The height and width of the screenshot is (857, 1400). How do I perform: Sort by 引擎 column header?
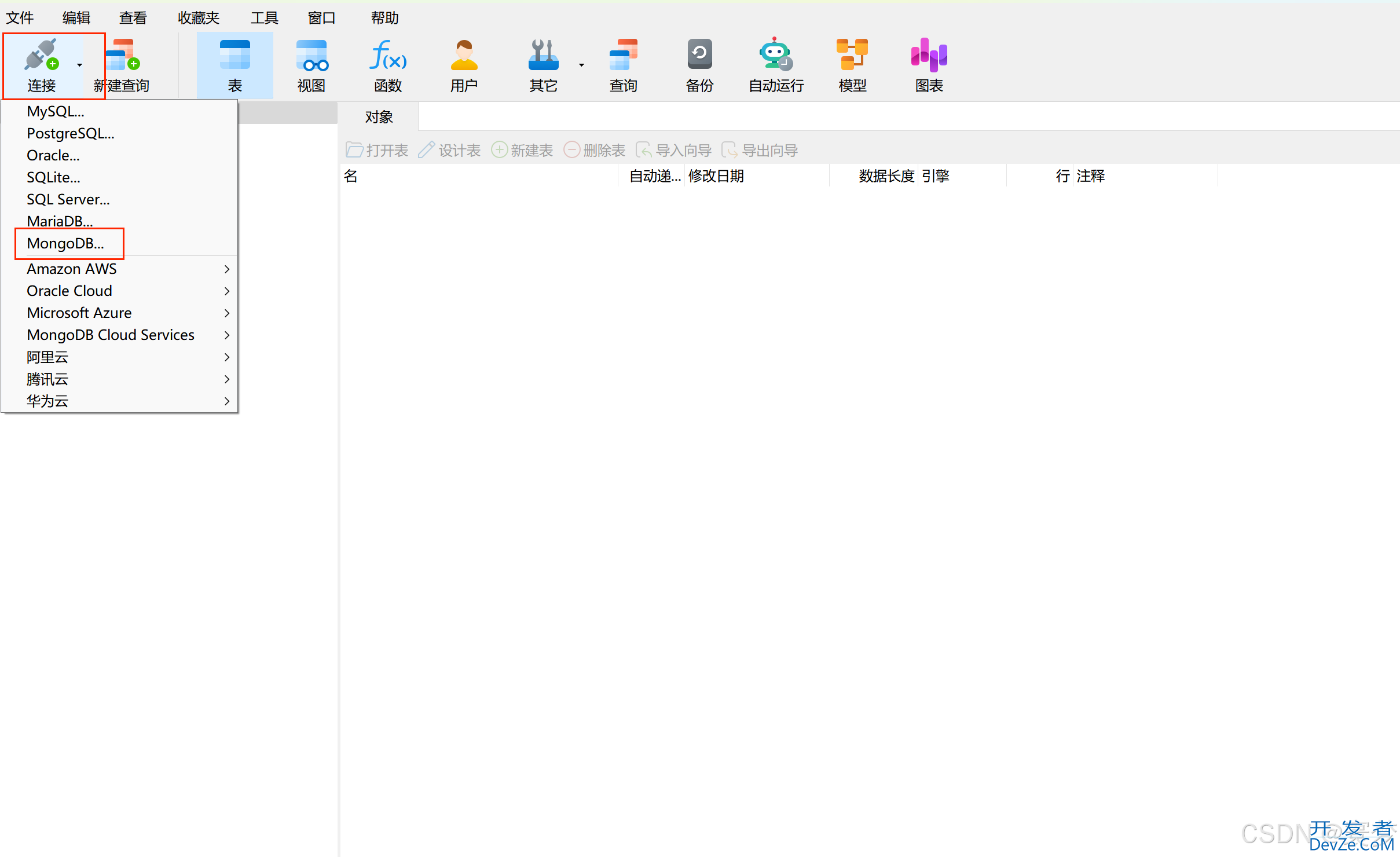click(962, 176)
